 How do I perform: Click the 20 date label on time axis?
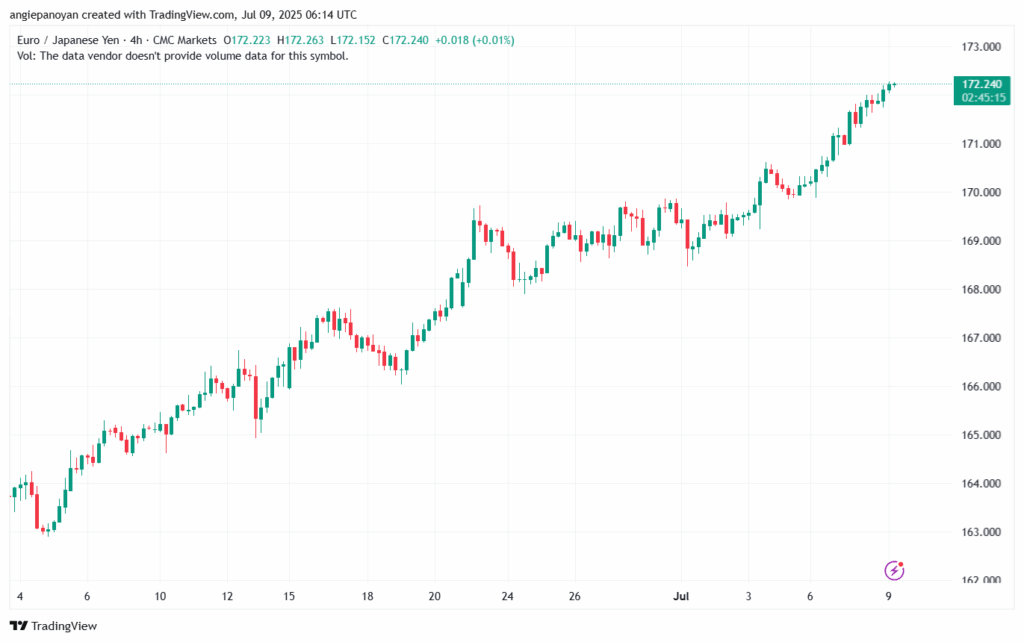pyautogui.click(x=434, y=596)
